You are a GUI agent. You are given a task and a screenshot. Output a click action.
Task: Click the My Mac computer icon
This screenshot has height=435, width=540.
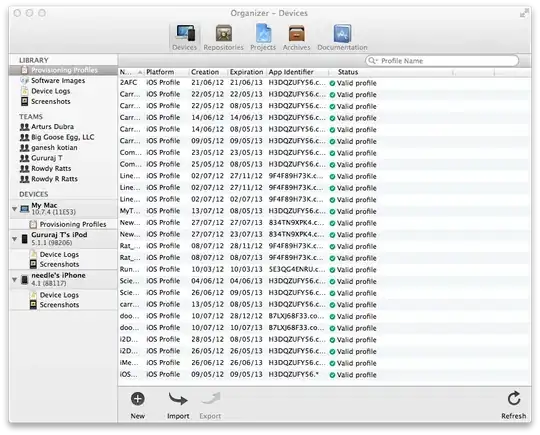tap(24, 209)
